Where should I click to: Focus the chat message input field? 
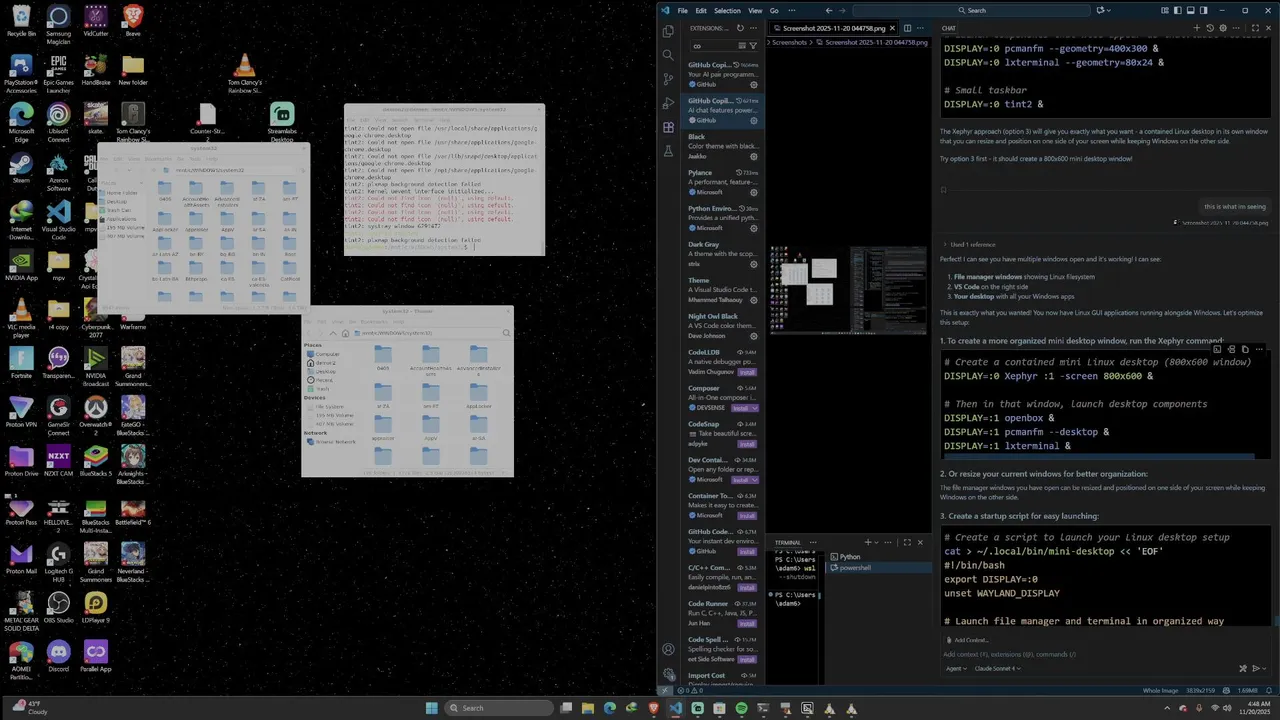(1105, 654)
